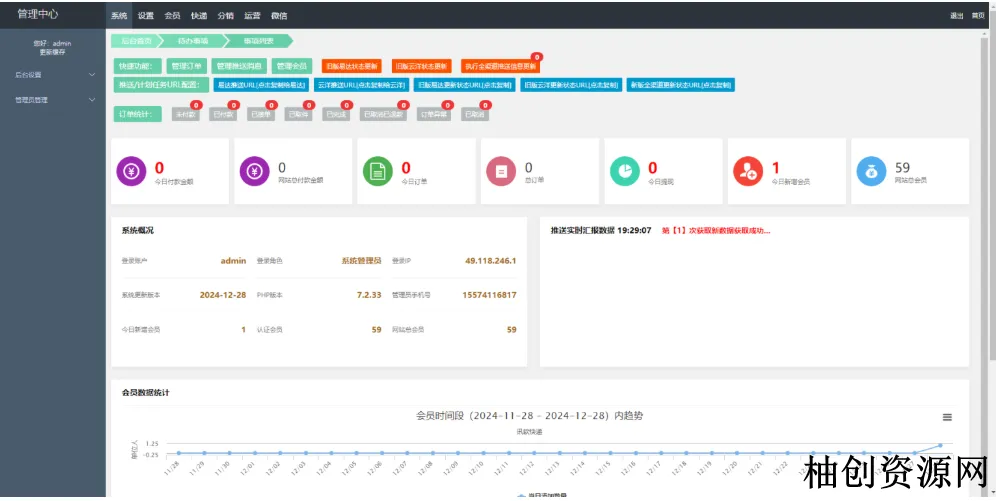Click the purple yen icon for 网站总付款金额
This screenshot has width=996, height=501.
click(x=255, y=172)
